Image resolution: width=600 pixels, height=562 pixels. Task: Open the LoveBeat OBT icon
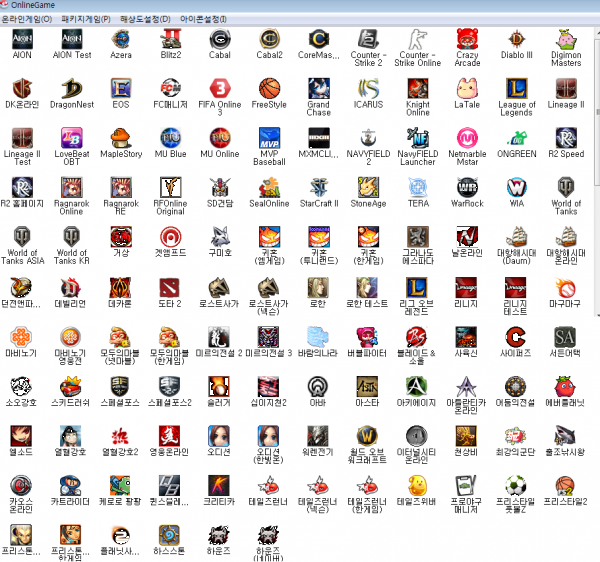click(72, 138)
